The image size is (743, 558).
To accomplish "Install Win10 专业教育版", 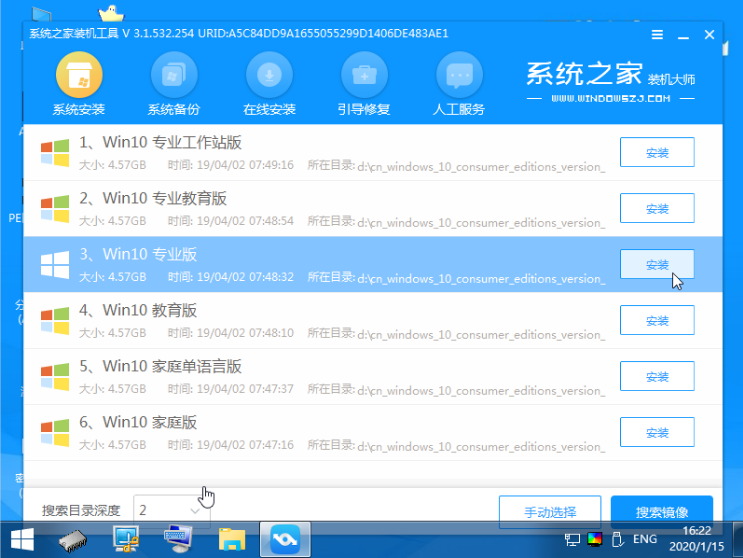I will tap(657, 209).
